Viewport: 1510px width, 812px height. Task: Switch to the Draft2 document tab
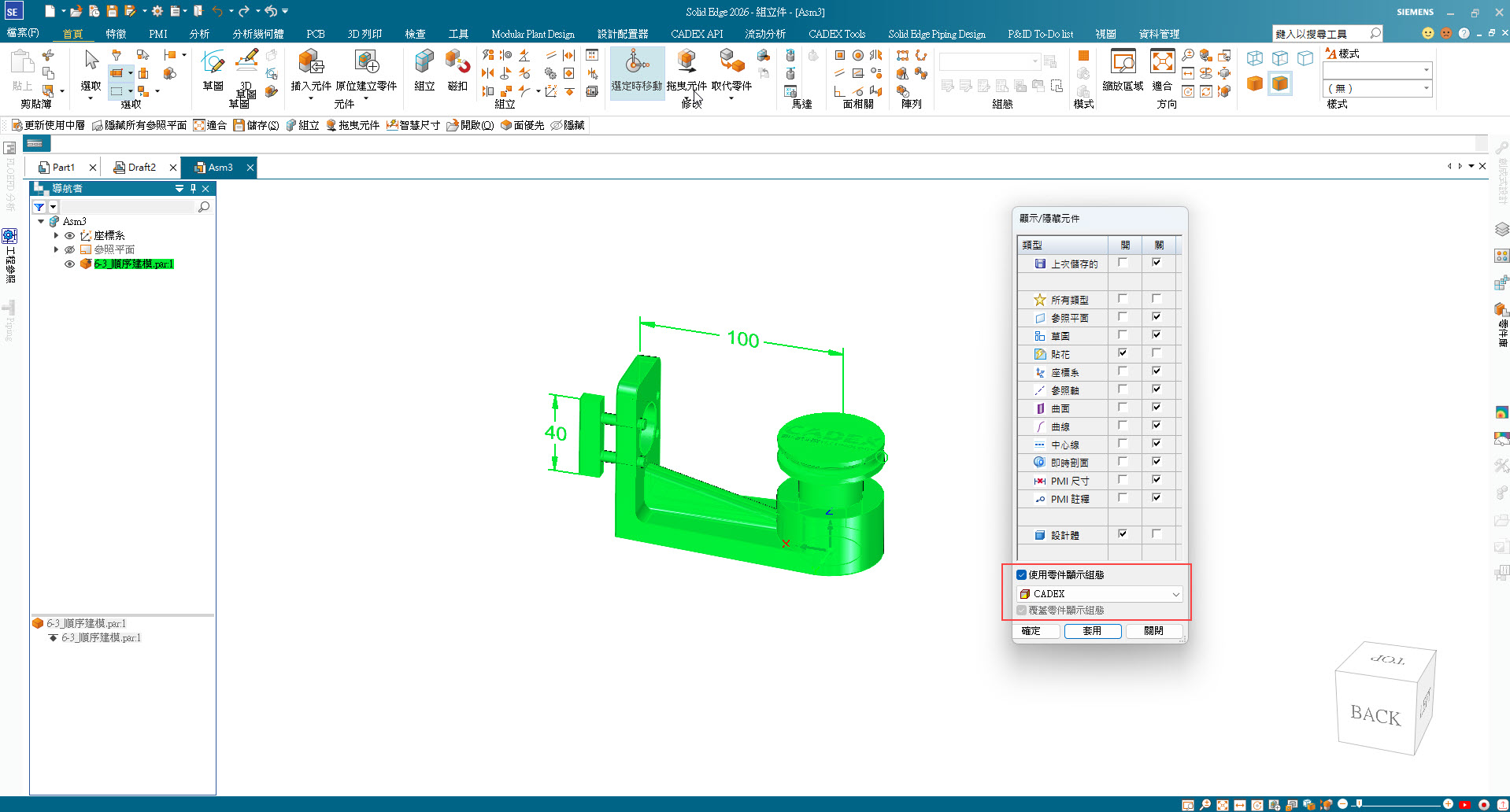coord(142,168)
